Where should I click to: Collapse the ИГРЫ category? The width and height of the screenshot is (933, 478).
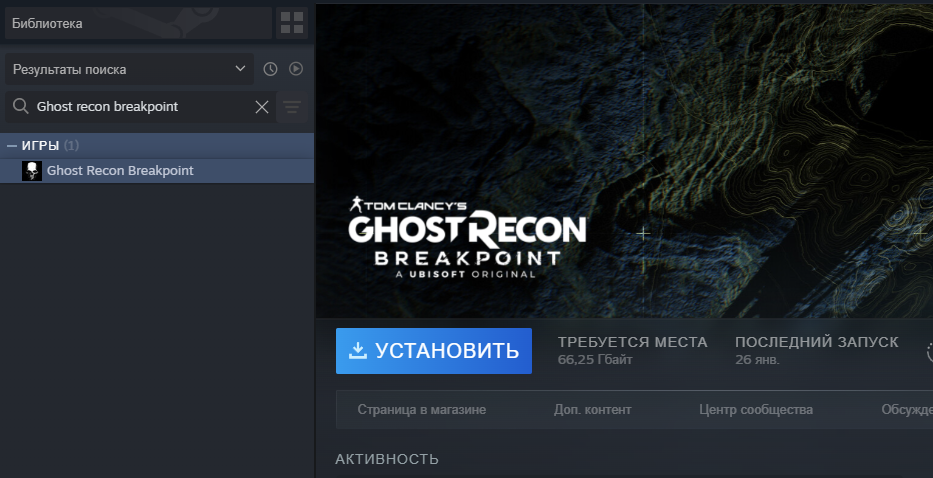12,146
